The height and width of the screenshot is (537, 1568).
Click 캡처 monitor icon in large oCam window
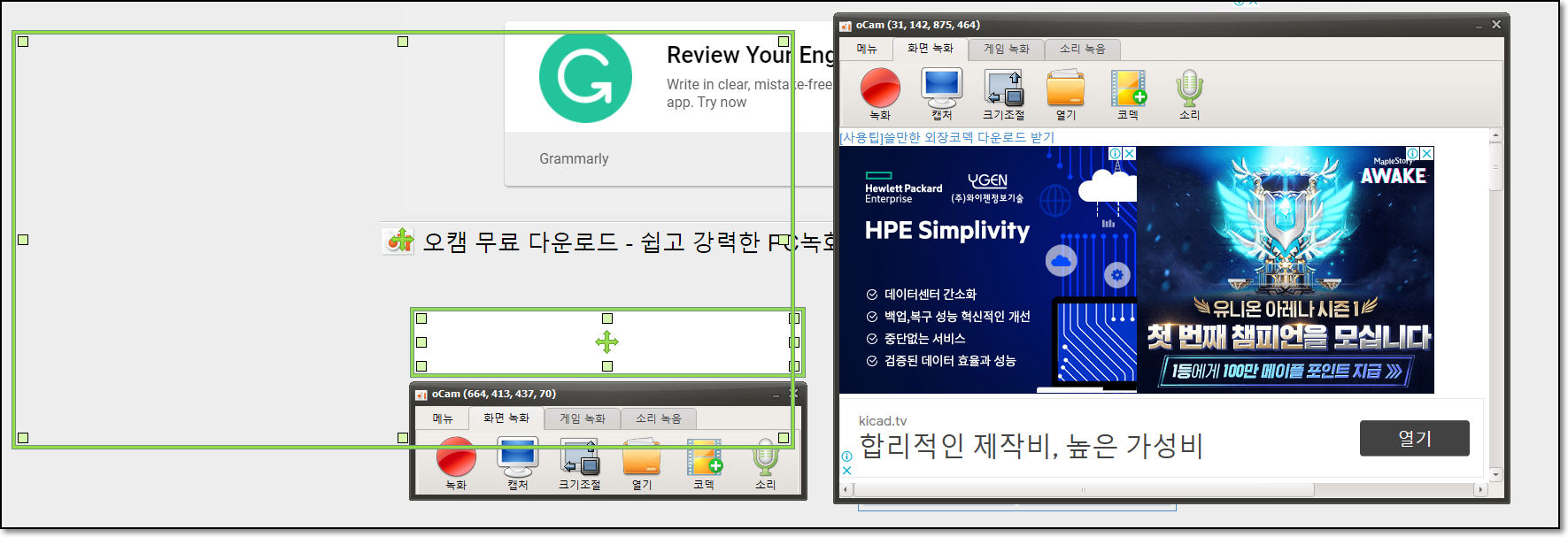[x=941, y=88]
